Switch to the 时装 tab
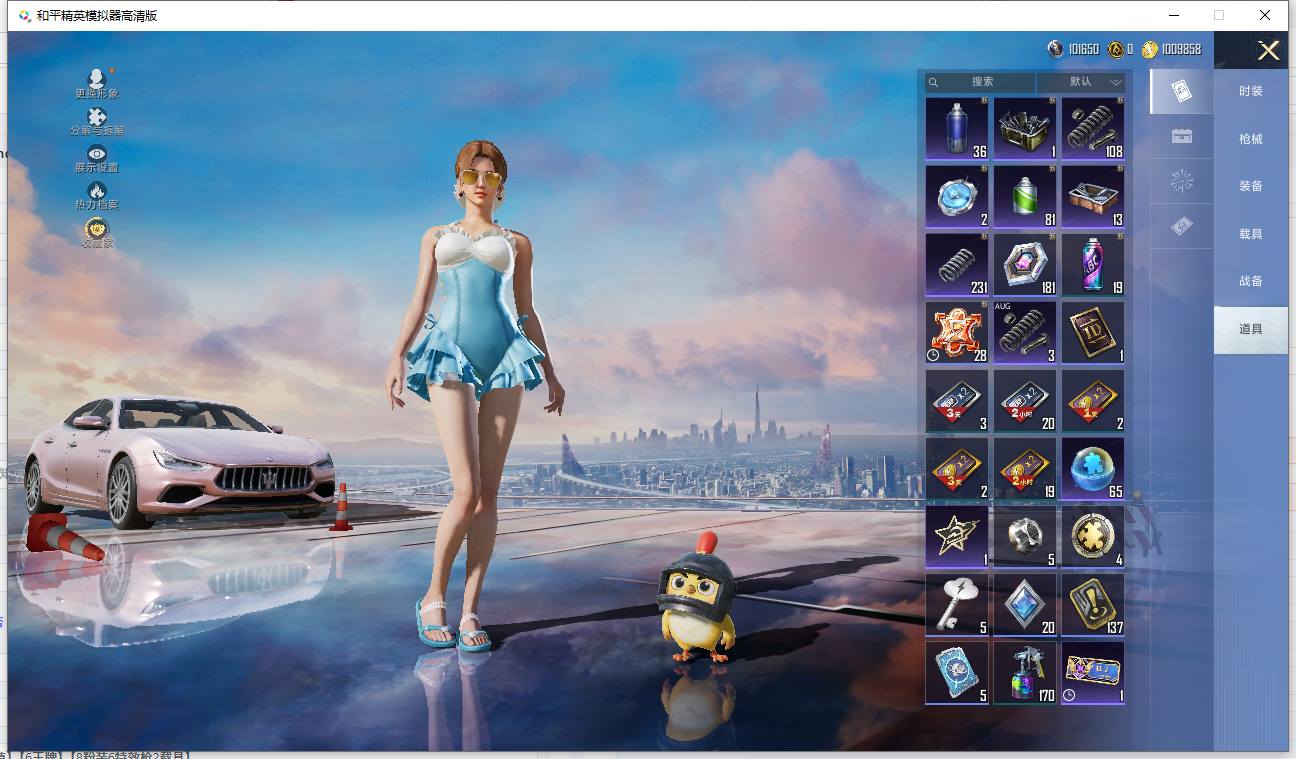 1251,91
